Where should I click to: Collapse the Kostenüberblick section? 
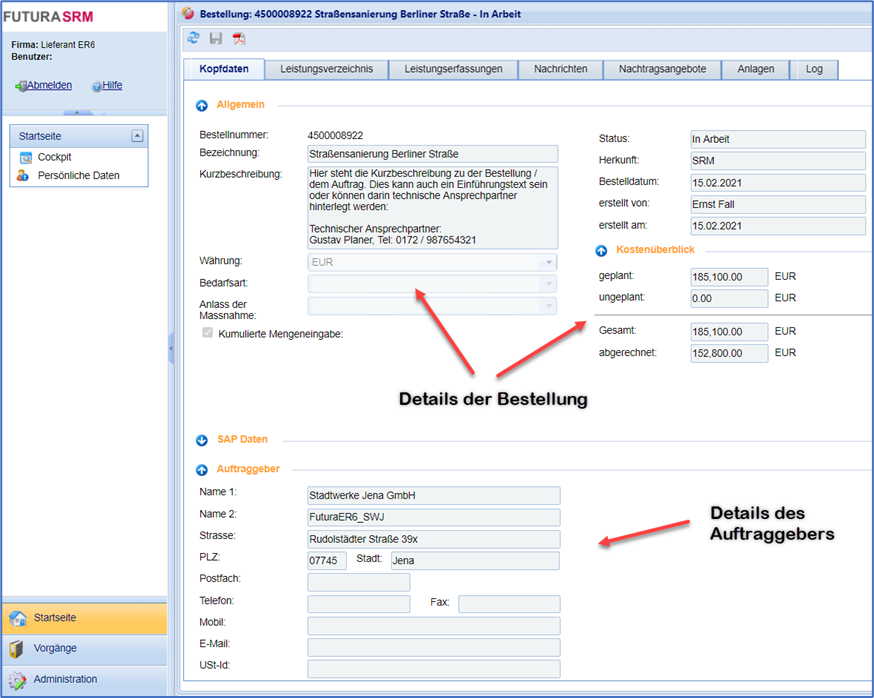[x=601, y=250]
